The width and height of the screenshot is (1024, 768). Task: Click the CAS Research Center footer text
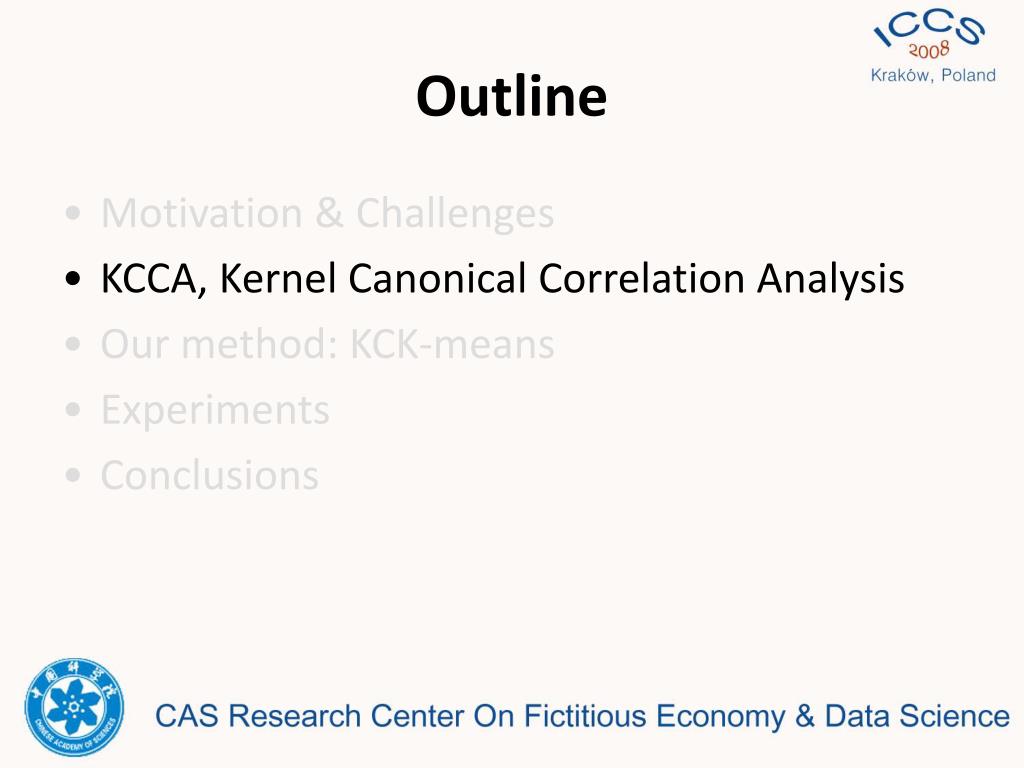click(x=582, y=716)
